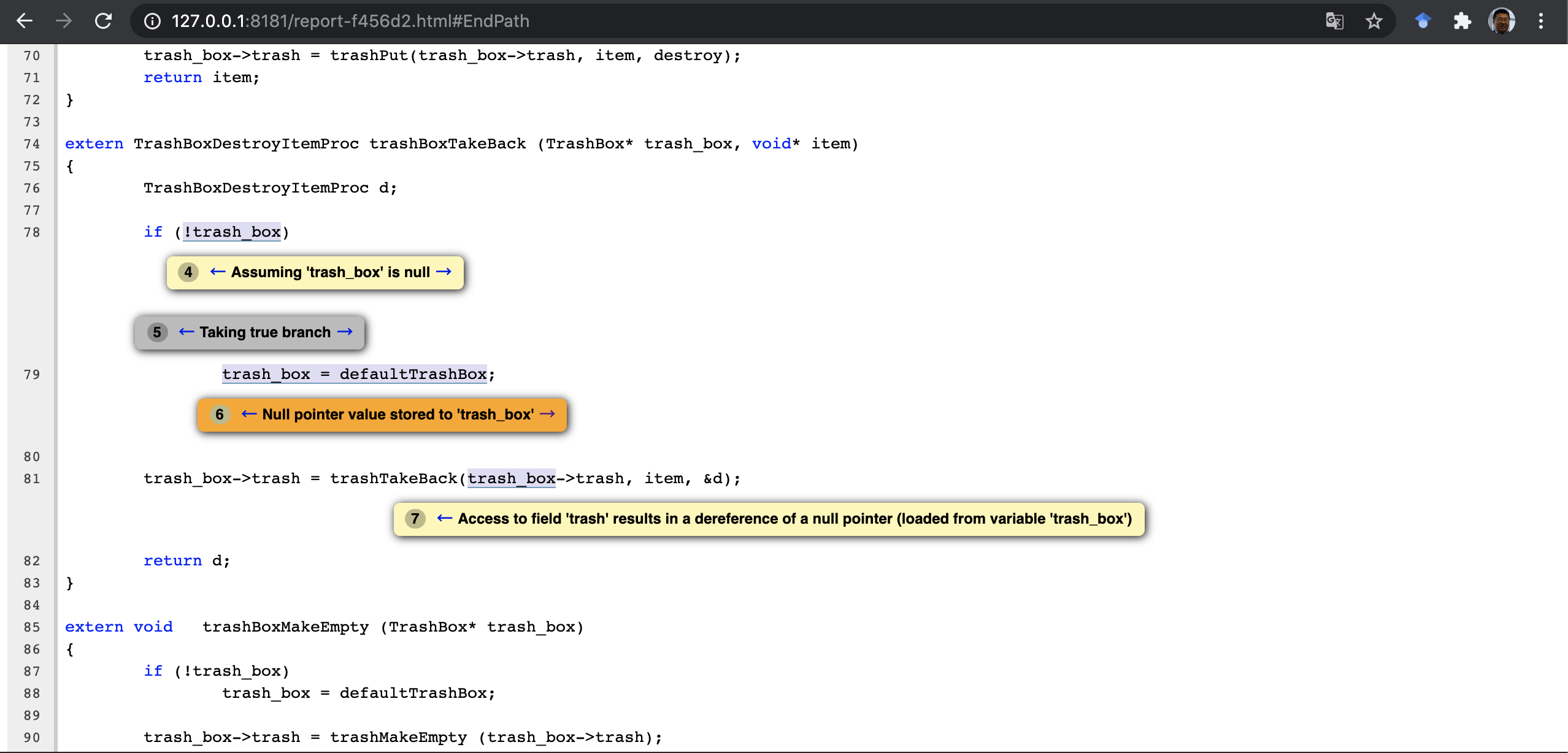
Task: Click the highlighted '!trash_box' expression on line 78
Action: click(x=232, y=232)
